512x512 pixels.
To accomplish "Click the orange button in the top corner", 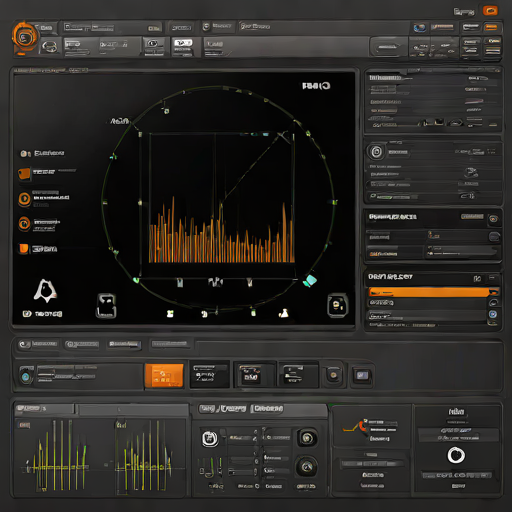I will pos(490,11).
